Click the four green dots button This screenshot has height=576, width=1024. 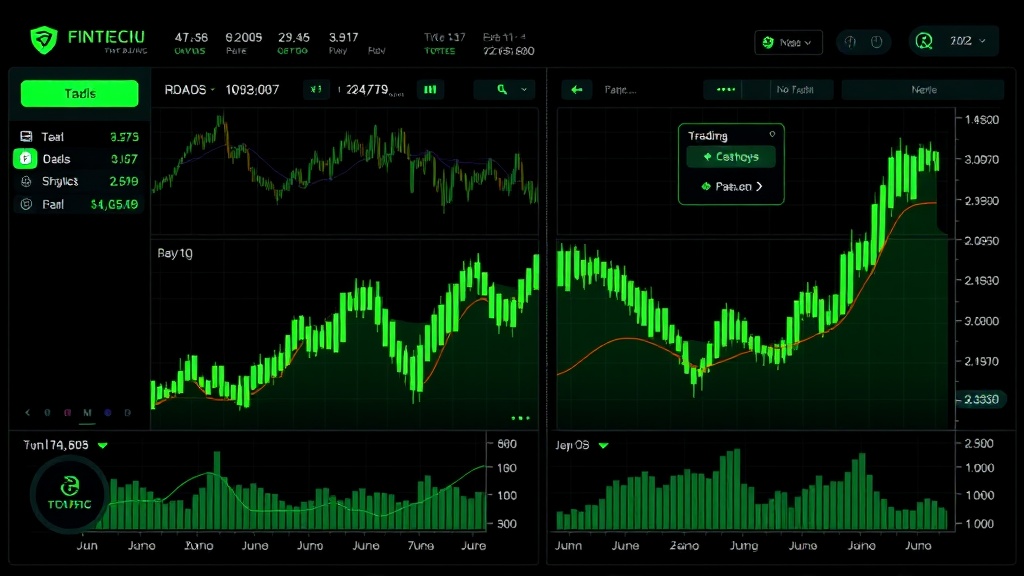tap(726, 89)
